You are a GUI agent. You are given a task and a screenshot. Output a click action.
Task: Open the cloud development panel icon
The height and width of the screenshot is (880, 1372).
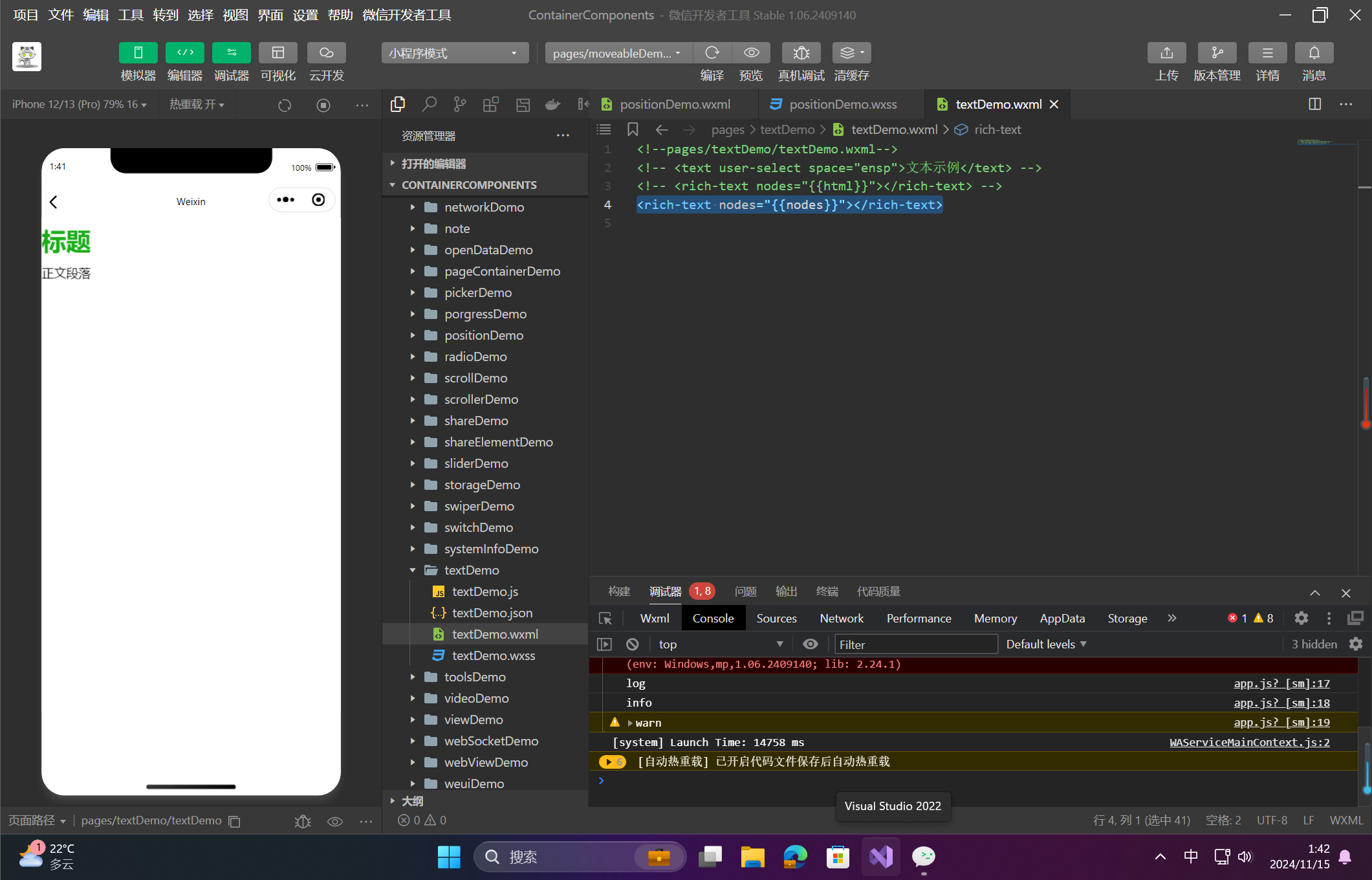coord(326,53)
